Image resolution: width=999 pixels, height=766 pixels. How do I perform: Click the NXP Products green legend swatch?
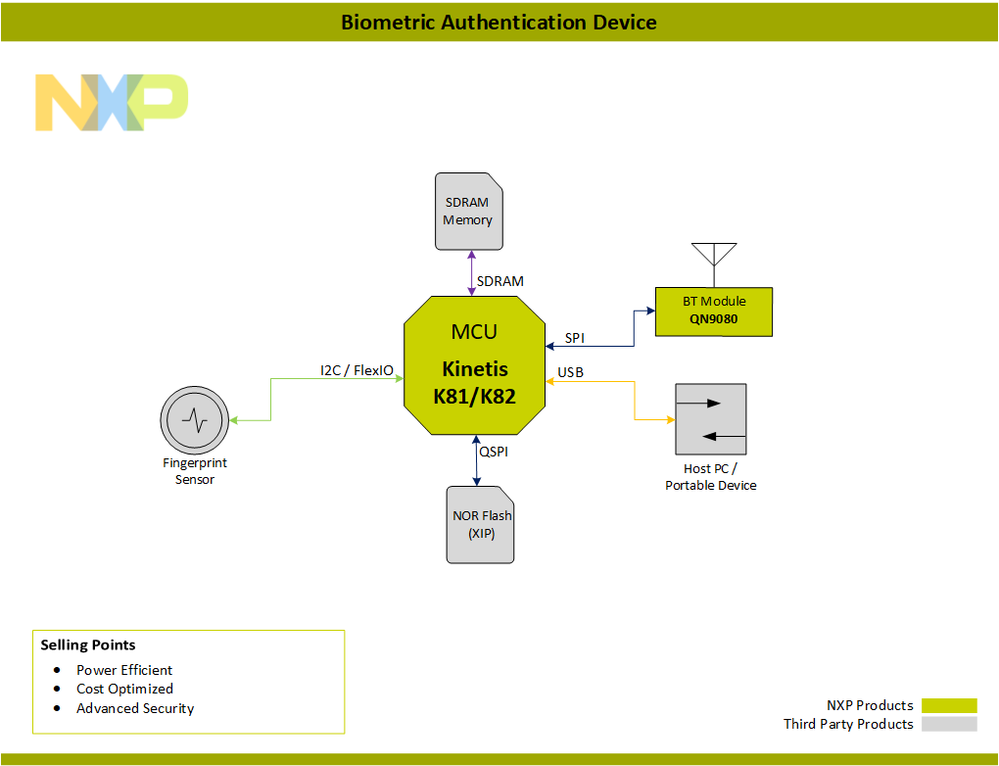949,705
